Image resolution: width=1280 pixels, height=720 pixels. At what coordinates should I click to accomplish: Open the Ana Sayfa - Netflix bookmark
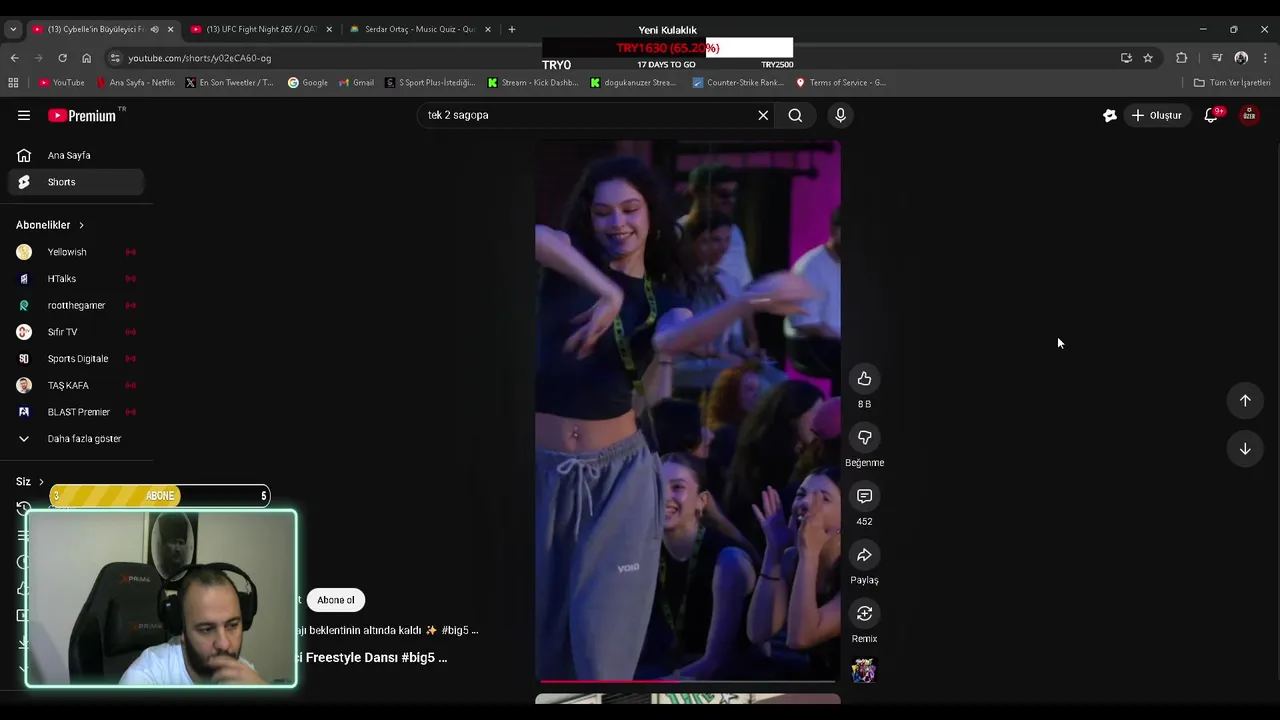pyautogui.click(x=135, y=83)
